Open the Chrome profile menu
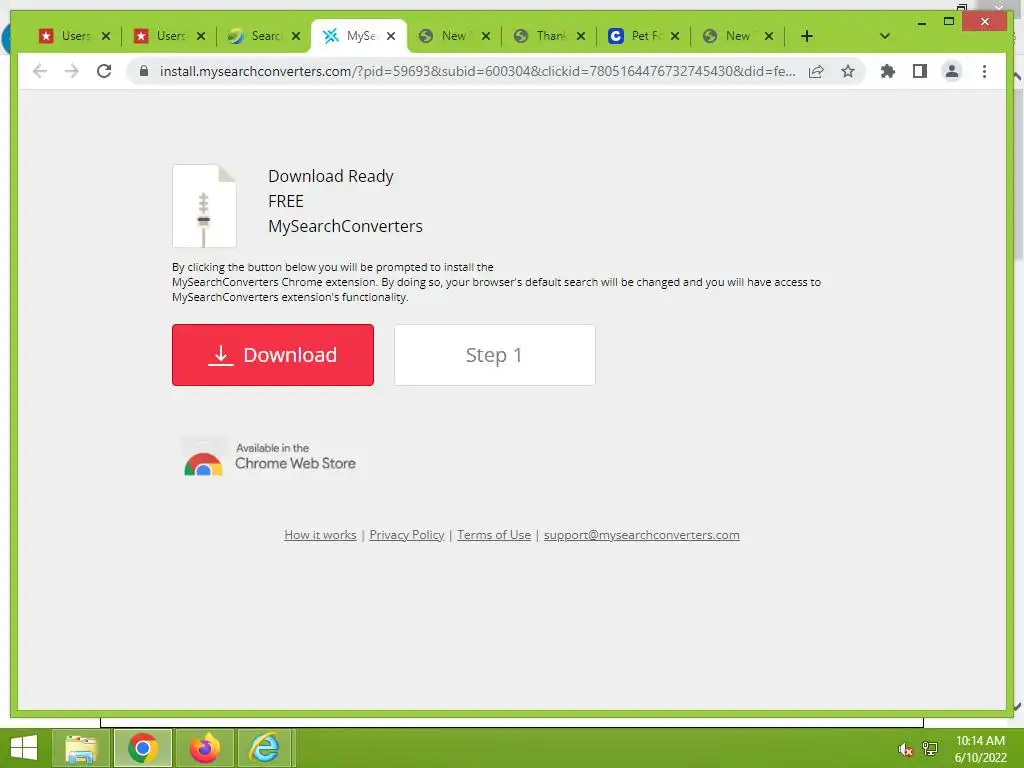Viewport: 1024px width, 768px height. (x=952, y=71)
